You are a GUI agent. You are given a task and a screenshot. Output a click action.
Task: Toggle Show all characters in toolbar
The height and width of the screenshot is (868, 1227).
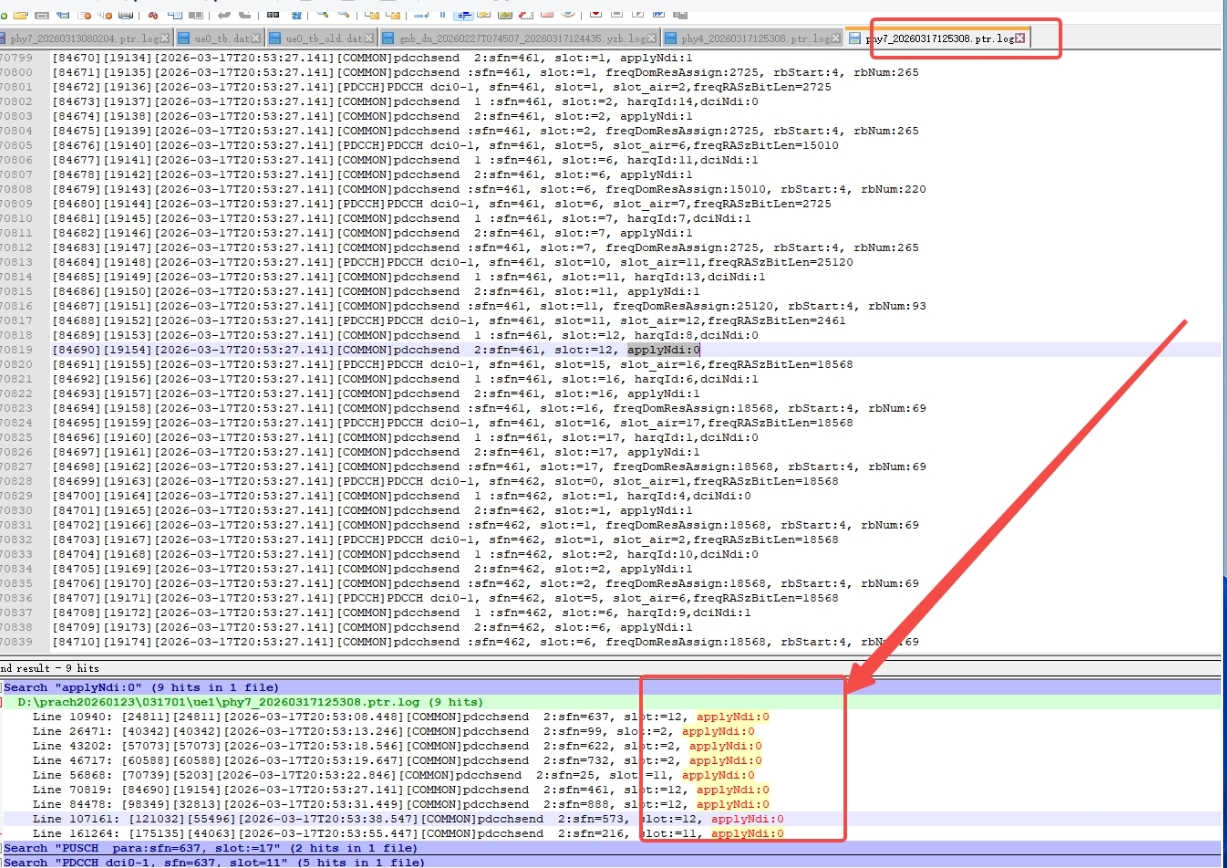[x=441, y=14]
